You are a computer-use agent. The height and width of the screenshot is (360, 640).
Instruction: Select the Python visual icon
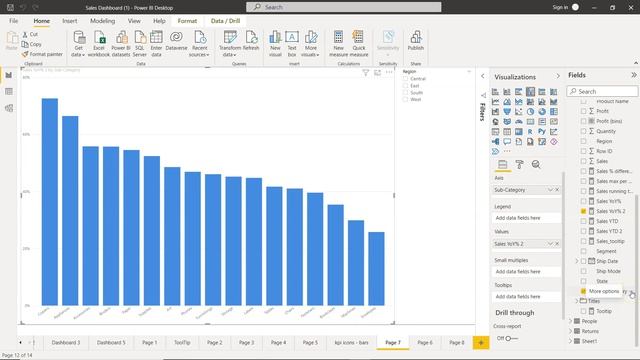click(542, 131)
